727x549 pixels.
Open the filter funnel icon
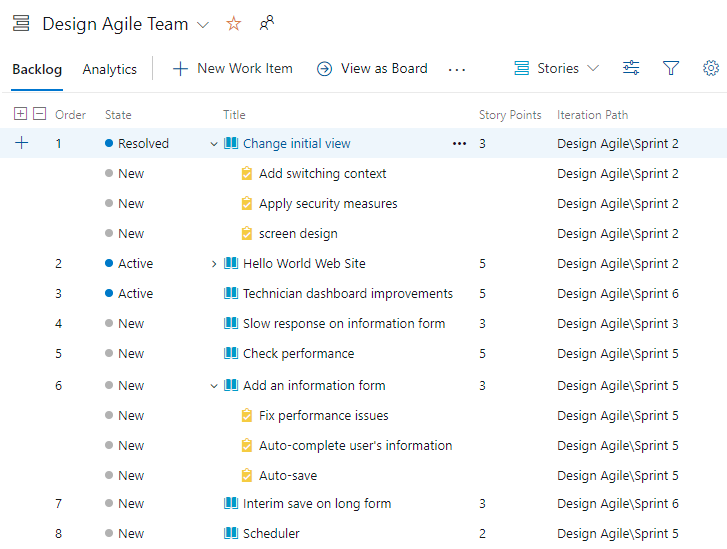tap(670, 69)
